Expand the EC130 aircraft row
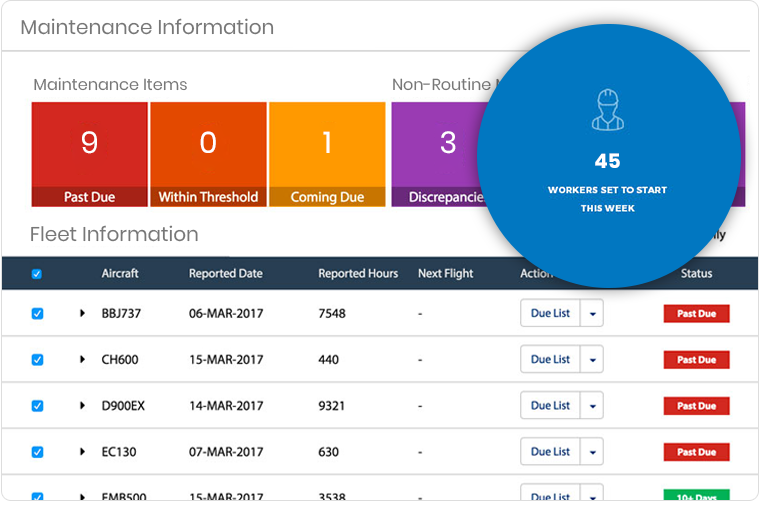The image size is (760, 520). tap(82, 451)
